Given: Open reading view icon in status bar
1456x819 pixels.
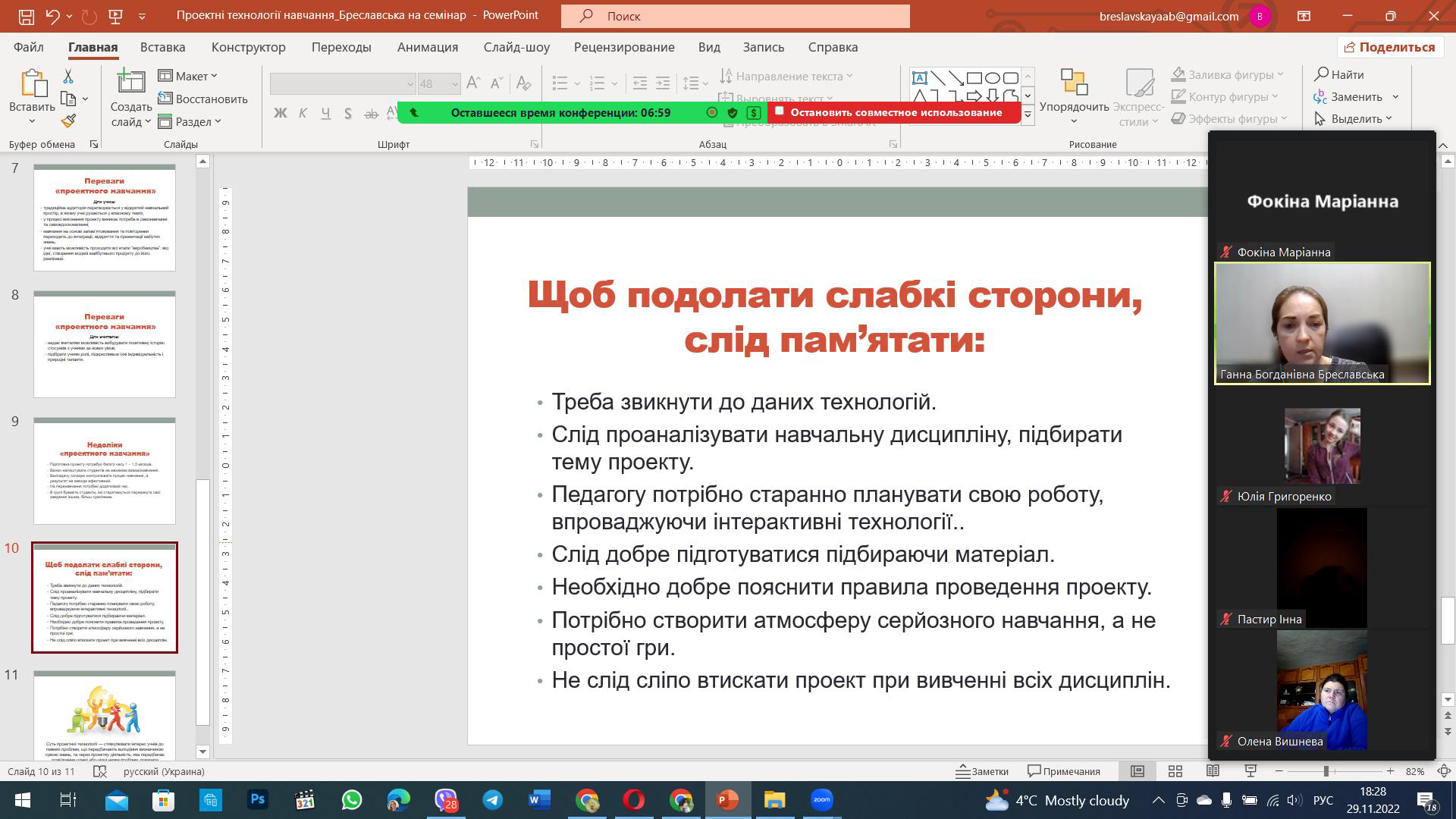Looking at the screenshot, I should (1213, 771).
